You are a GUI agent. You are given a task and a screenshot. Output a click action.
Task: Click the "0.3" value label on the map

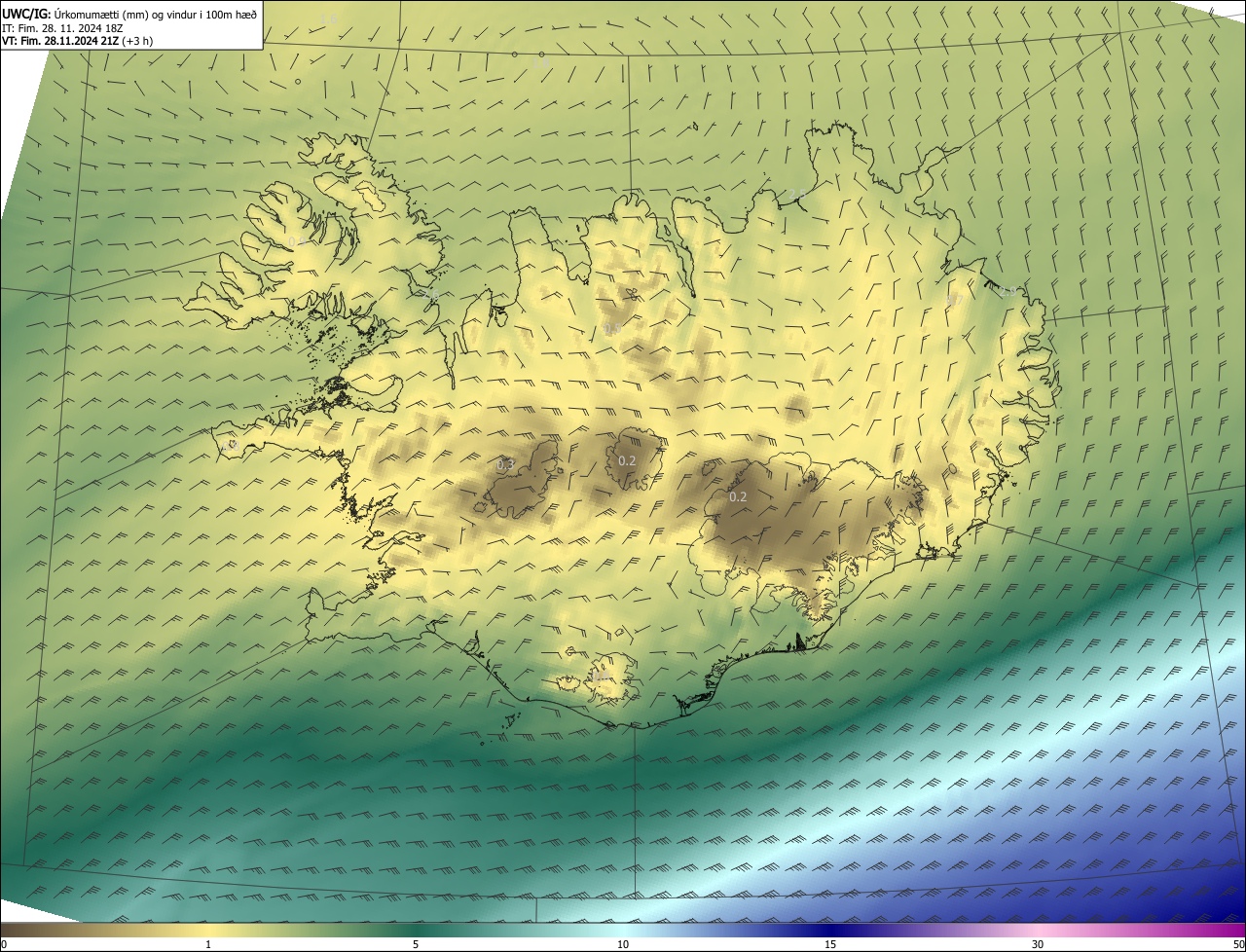point(505,465)
